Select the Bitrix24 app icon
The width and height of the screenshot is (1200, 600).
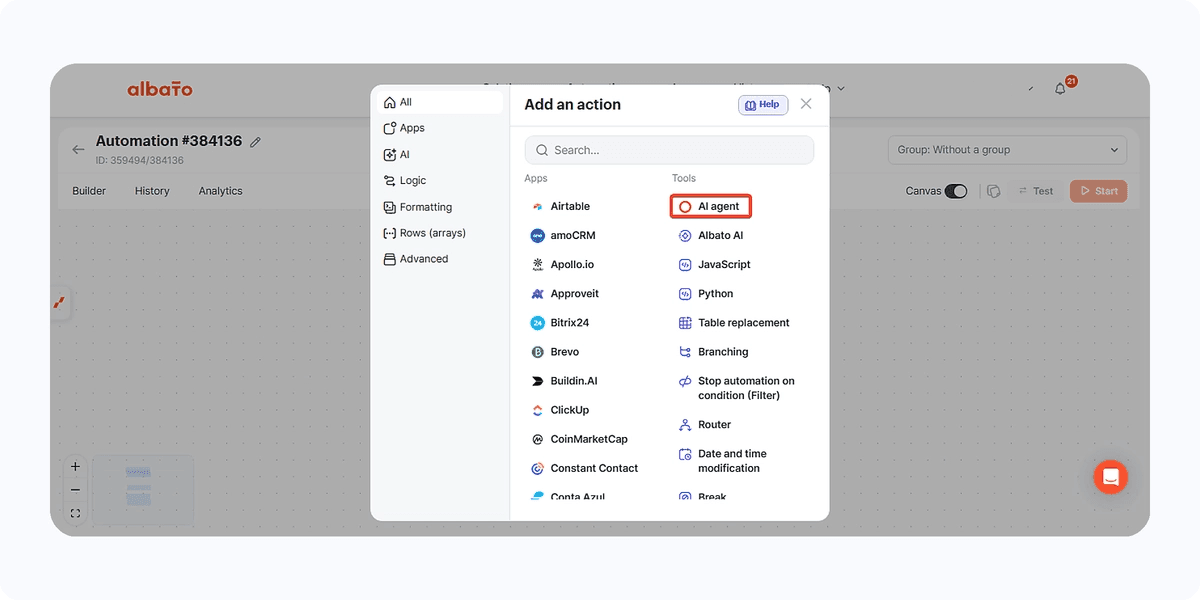pos(538,323)
